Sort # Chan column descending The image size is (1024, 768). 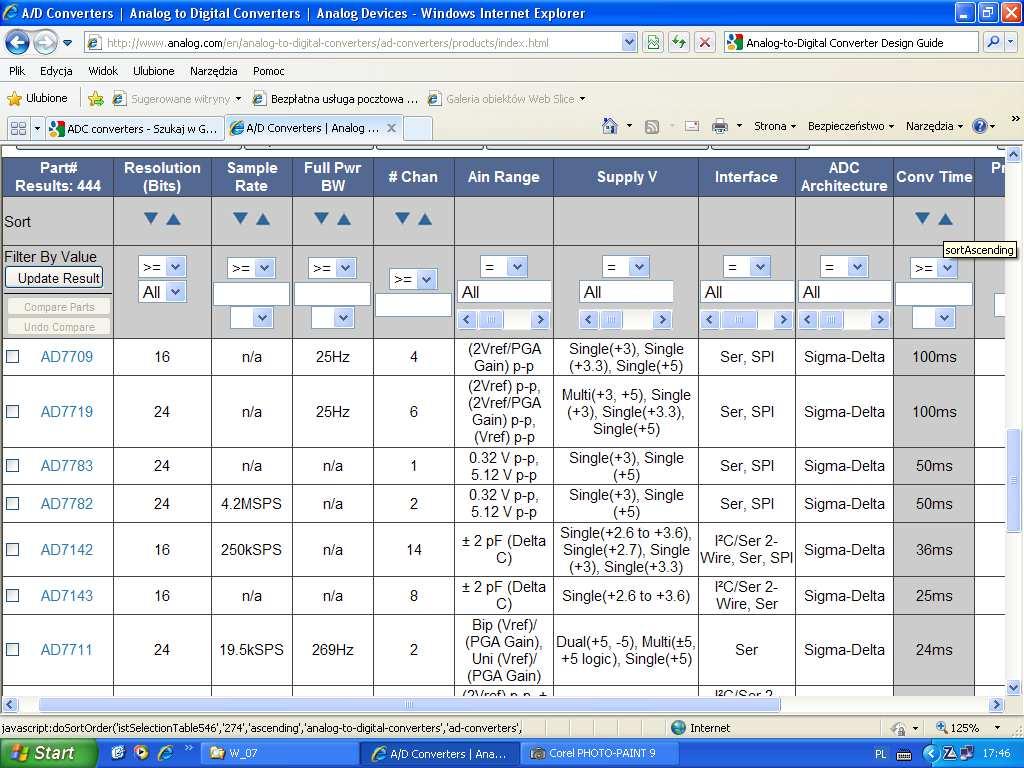pos(402,219)
